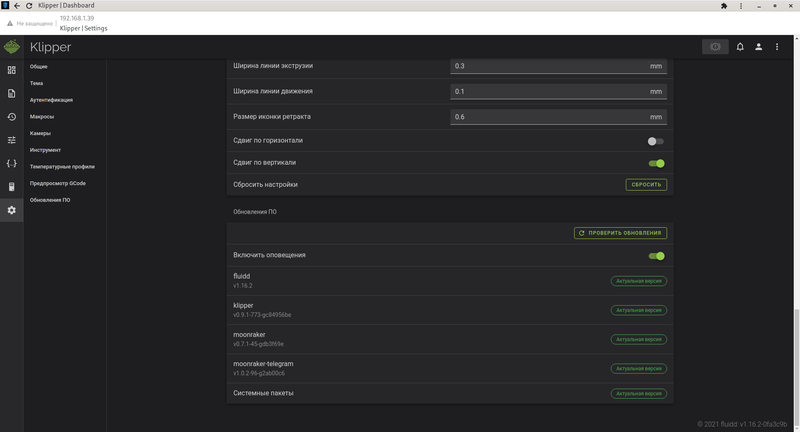Click the browser reload icon
This screenshot has height=432, width=800.
coord(30,5)
